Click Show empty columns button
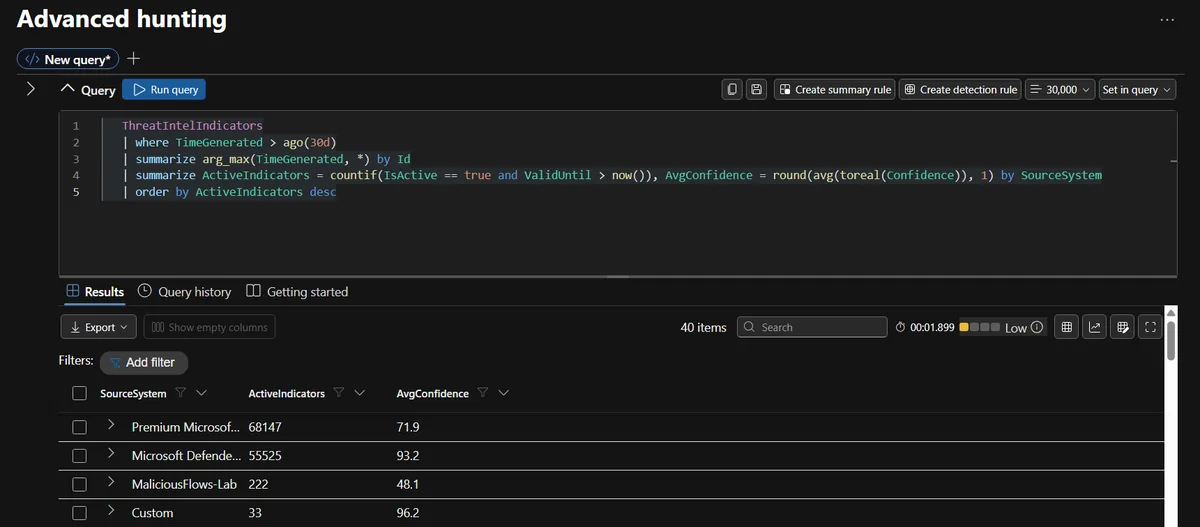This screenshot has height=527, width=1200. [209, 327]
